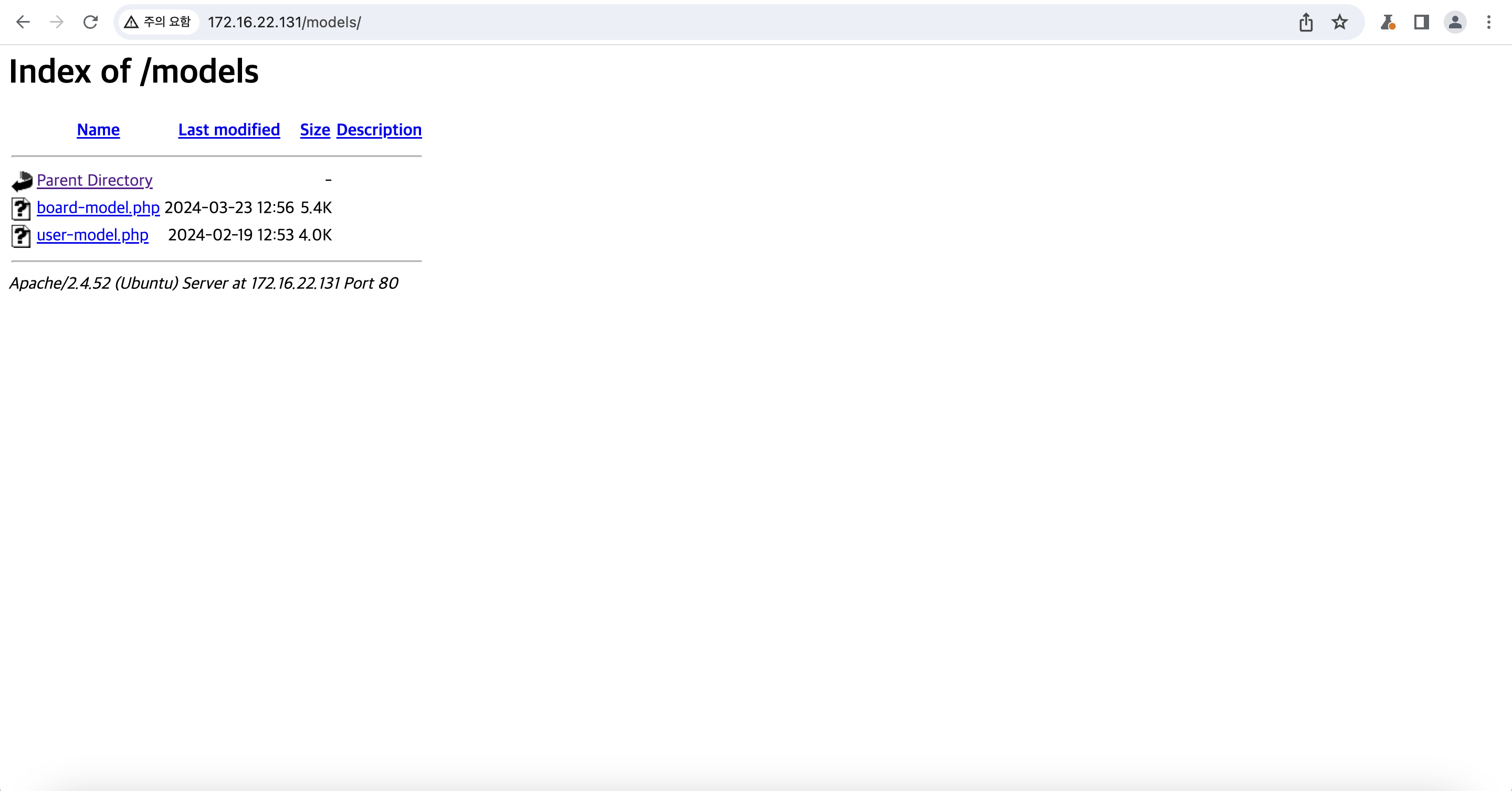Open Chrome's three-dot menu
Viewport: 1512px width, 791px height.
pos(1489,22)
